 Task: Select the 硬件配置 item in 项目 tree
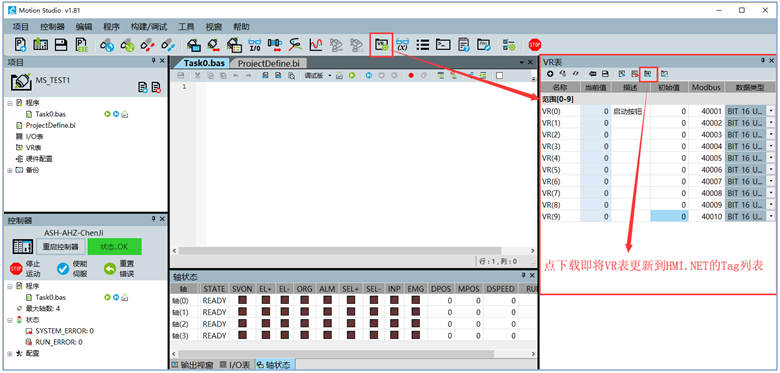[39, 159]
